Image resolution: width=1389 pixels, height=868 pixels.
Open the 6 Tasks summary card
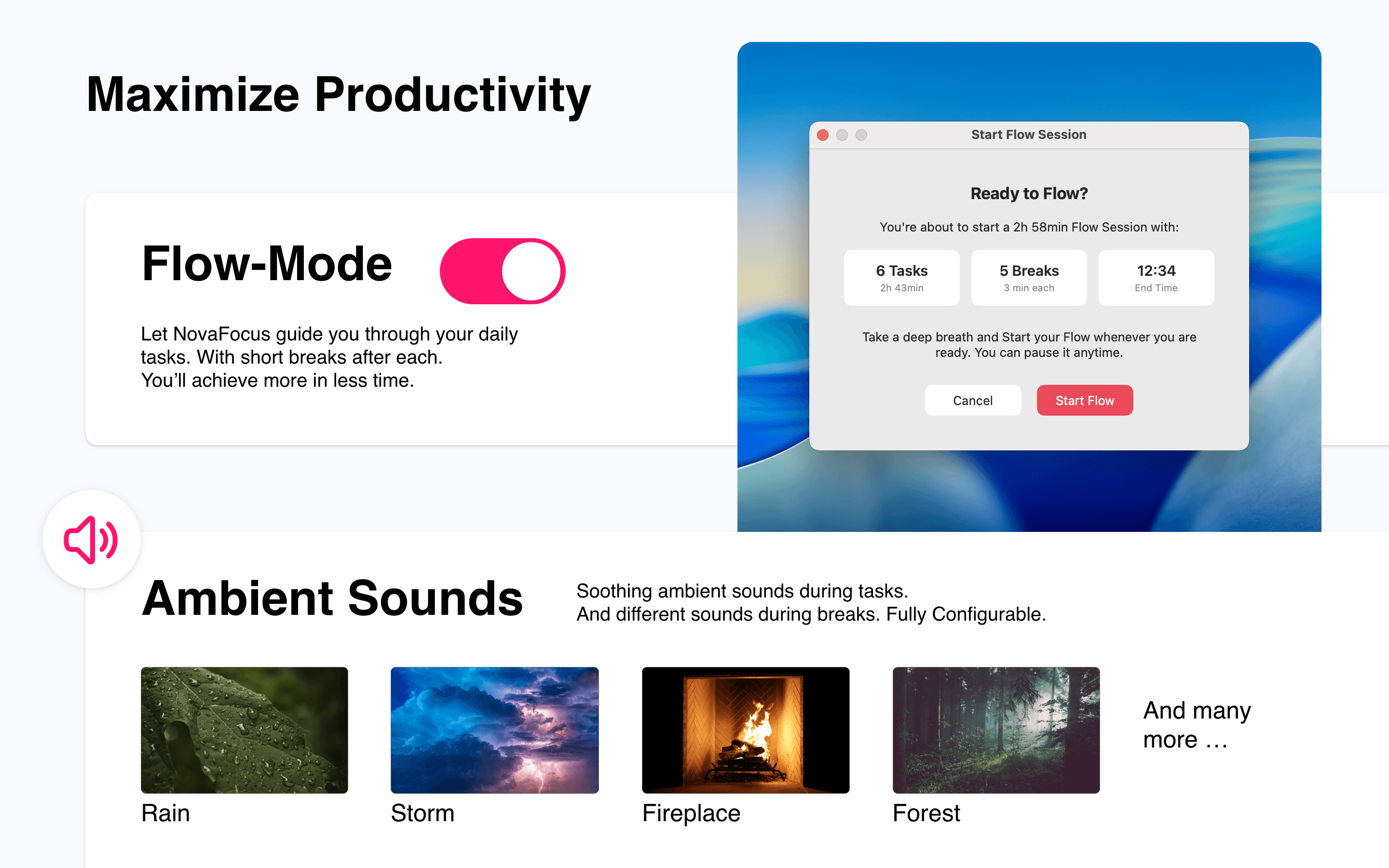901,277
